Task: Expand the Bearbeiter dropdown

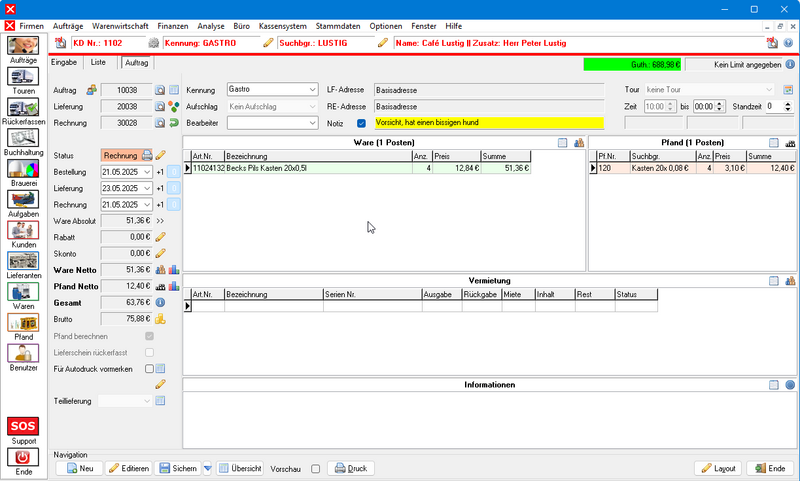Action: [x=312, y=123]
